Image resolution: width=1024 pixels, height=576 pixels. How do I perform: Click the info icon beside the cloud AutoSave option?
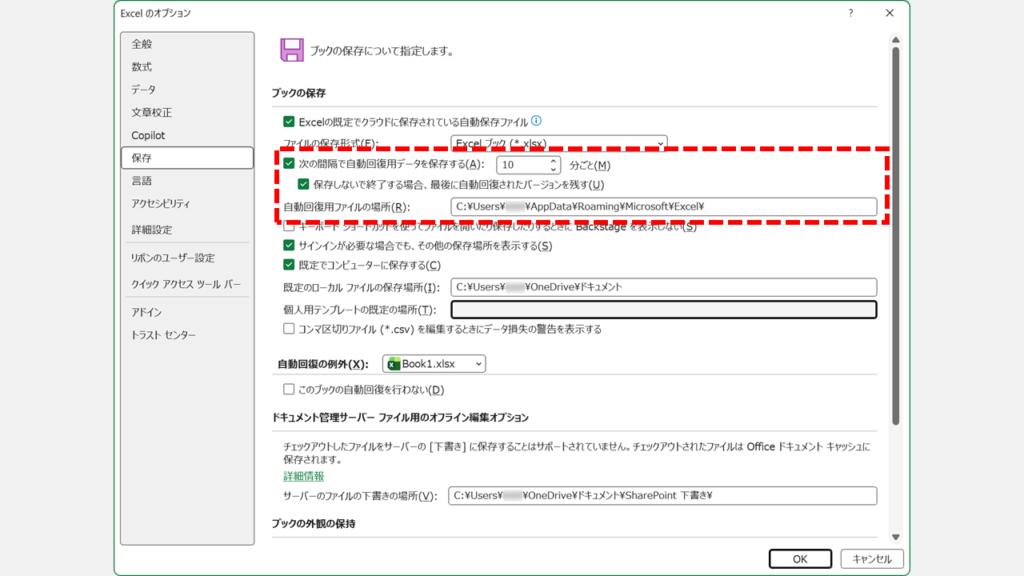pos(536,121)
